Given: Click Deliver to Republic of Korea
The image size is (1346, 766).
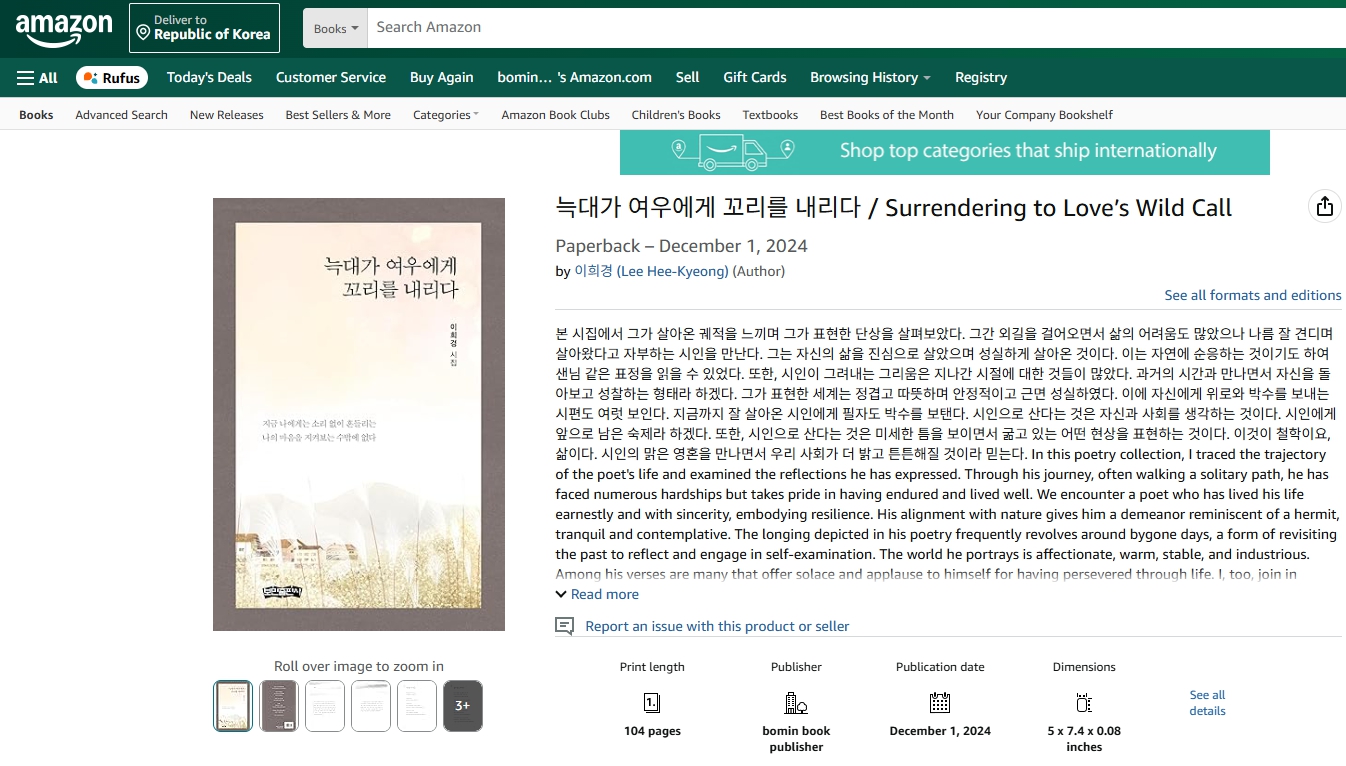Looking at the screenshot, I should click(x=204, y=28).
